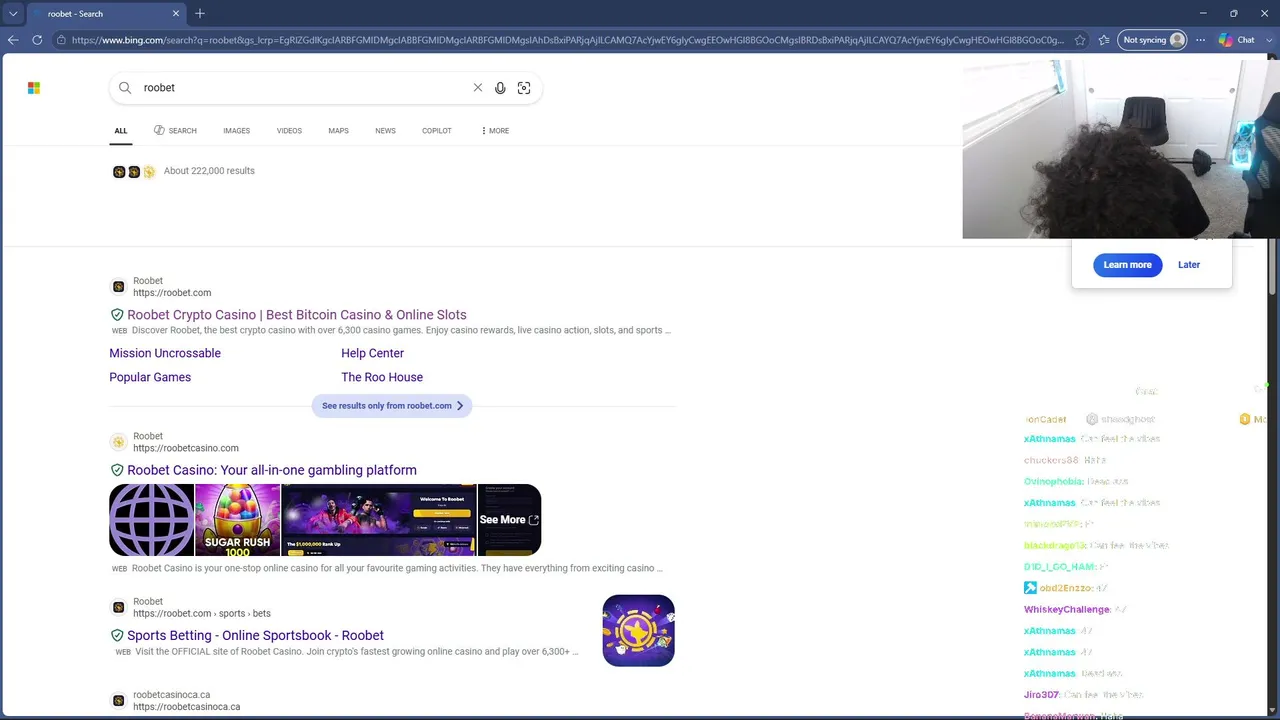Click 'See More' on image strip
This screenshot has height=720, width=1280.
[509, 520]
